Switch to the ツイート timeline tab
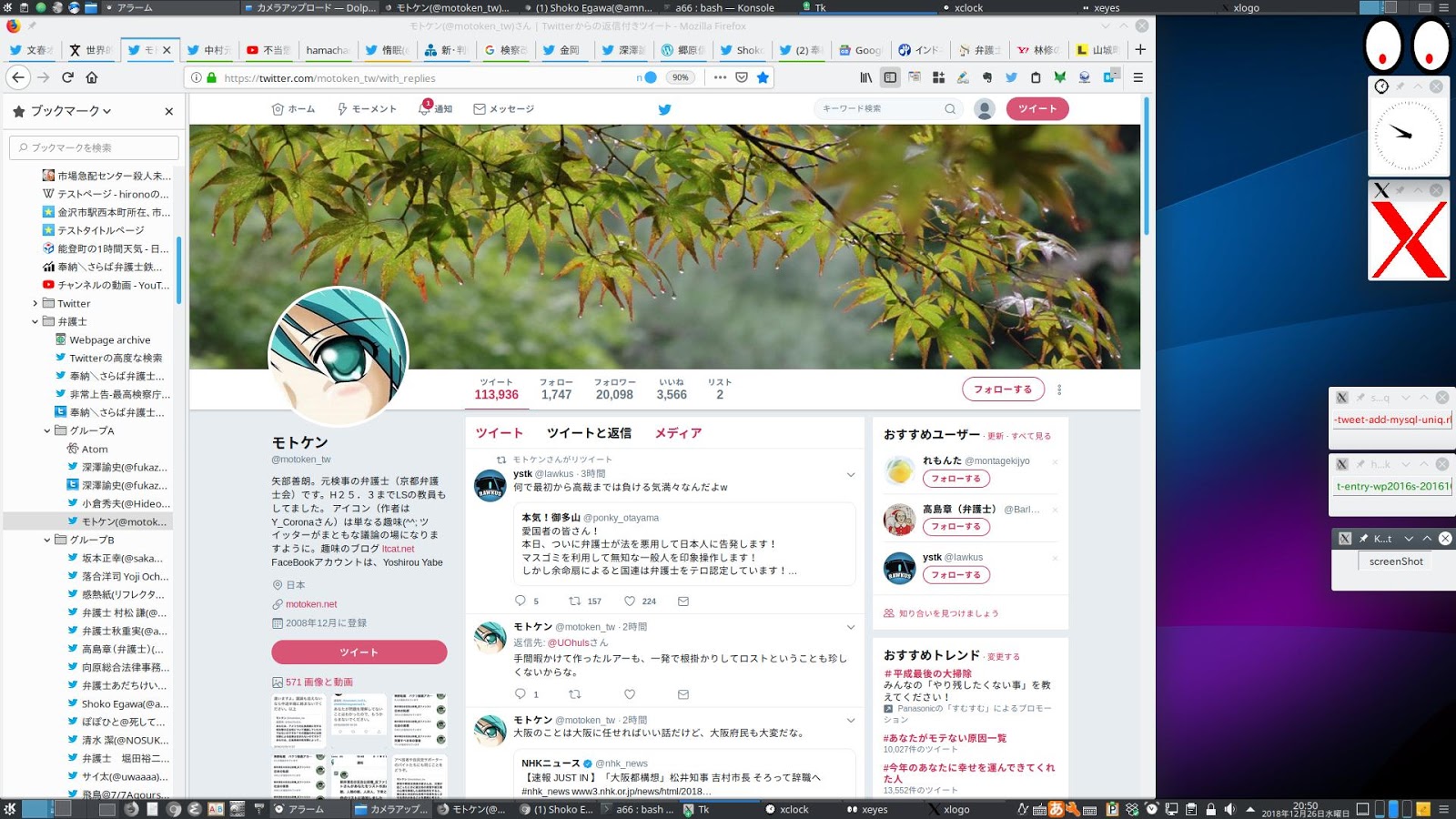This screenshot has width=1456, height=819. tap(500, 433)
